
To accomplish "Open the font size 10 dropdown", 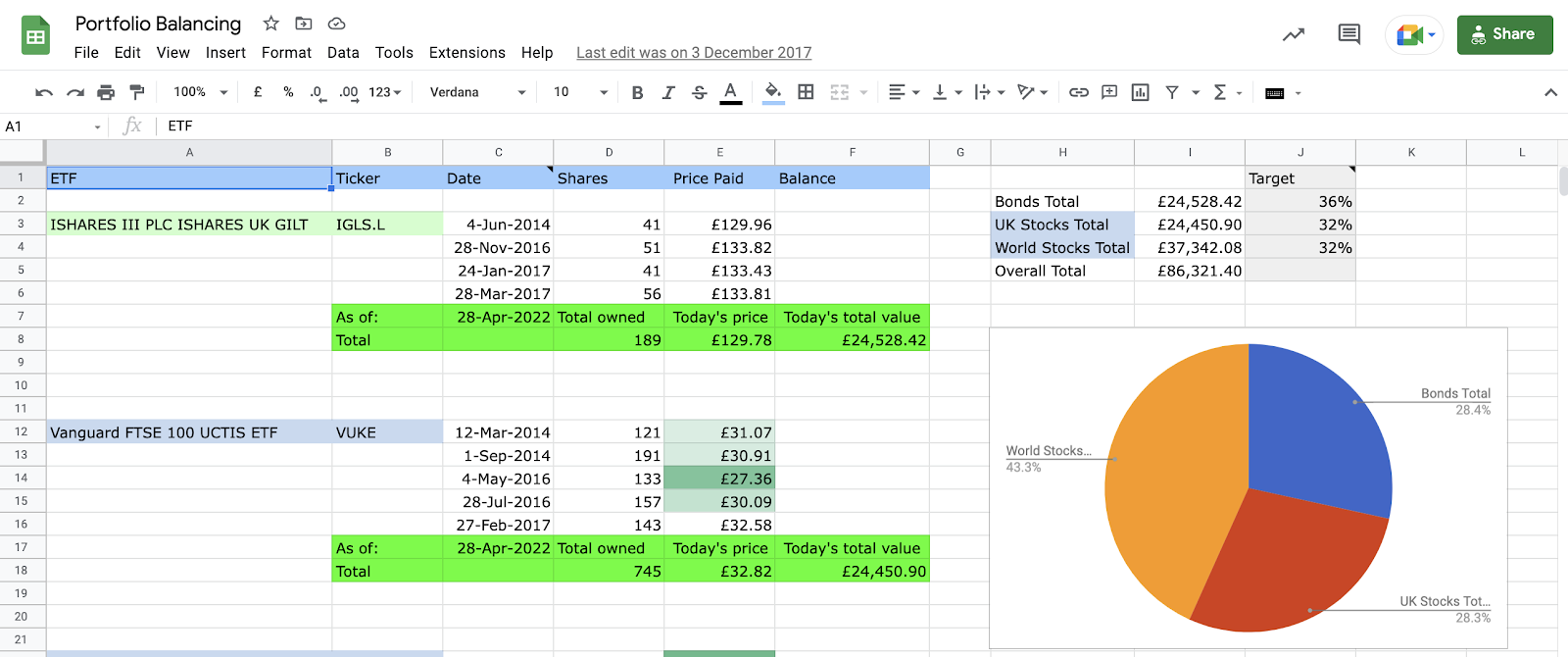I will (x=580, y=92).
